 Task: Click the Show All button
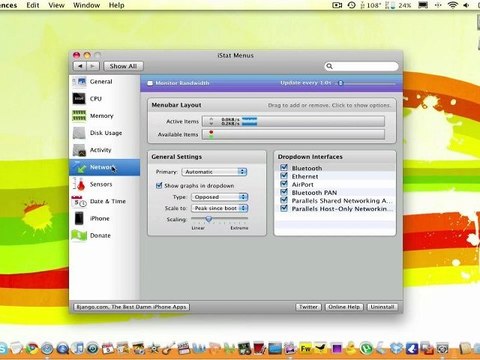[123, 66]
